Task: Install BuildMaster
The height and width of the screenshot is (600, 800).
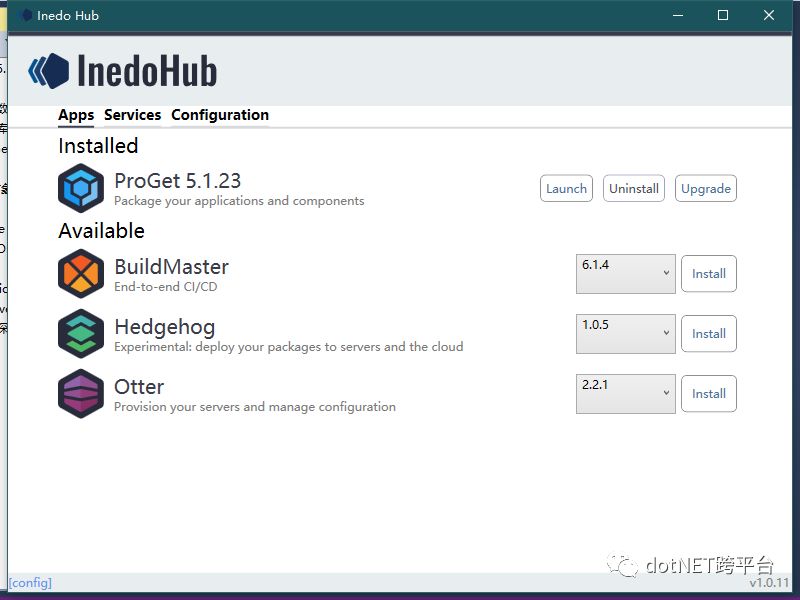Action: point(709,273)
